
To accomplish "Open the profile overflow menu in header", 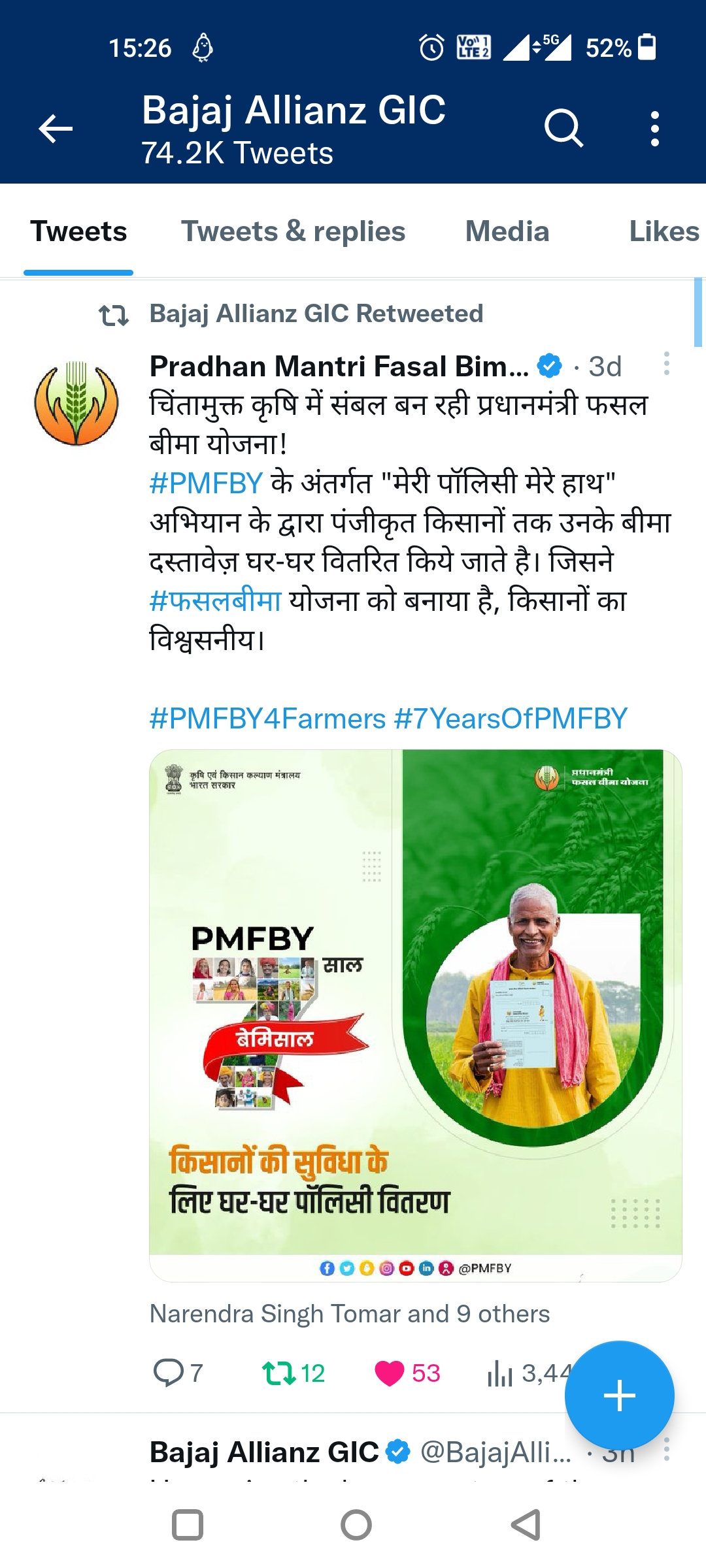I will coord(654,128).
